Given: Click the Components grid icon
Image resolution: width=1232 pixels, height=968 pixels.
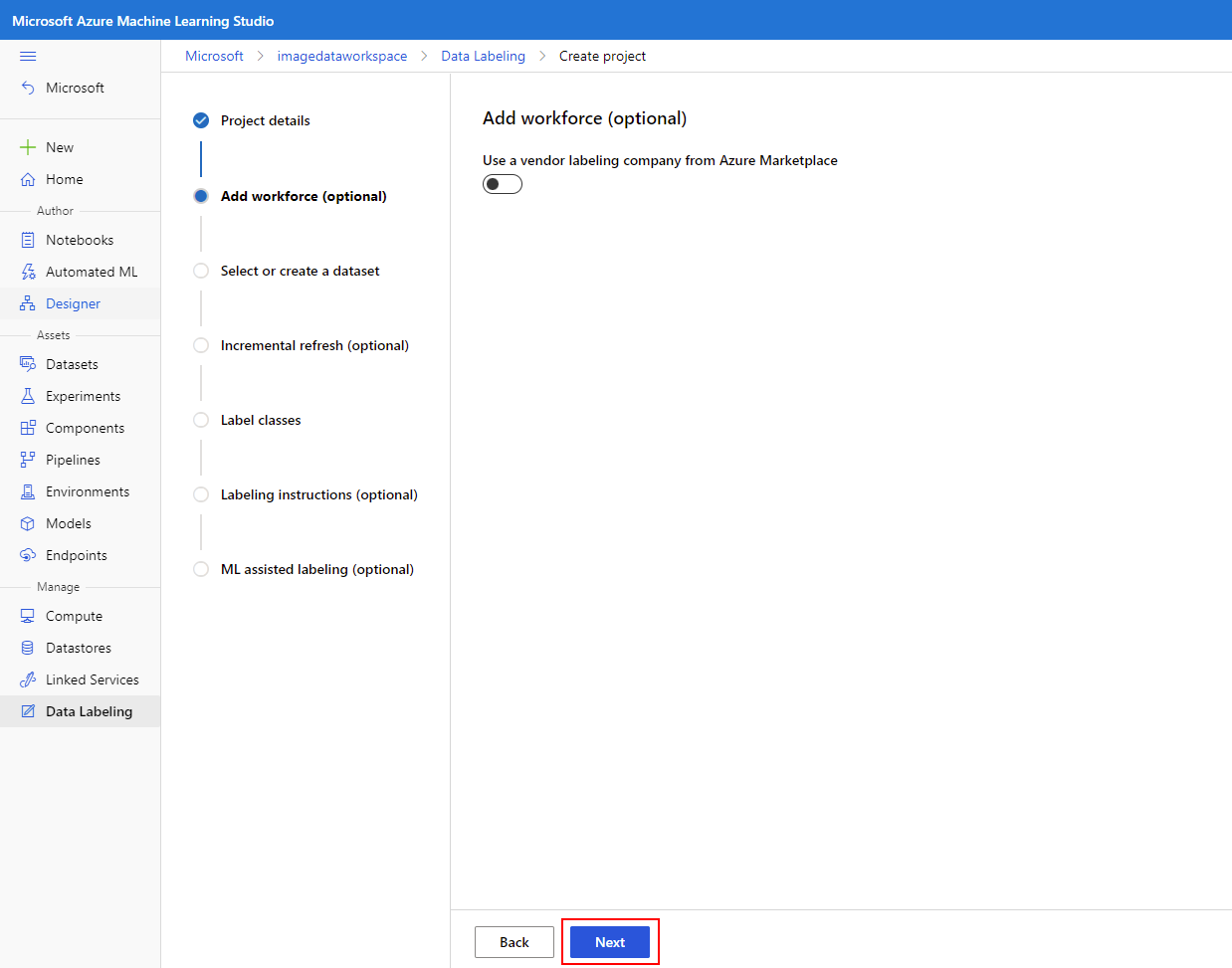Looking at the screenshot, I should tap(28, 428).
